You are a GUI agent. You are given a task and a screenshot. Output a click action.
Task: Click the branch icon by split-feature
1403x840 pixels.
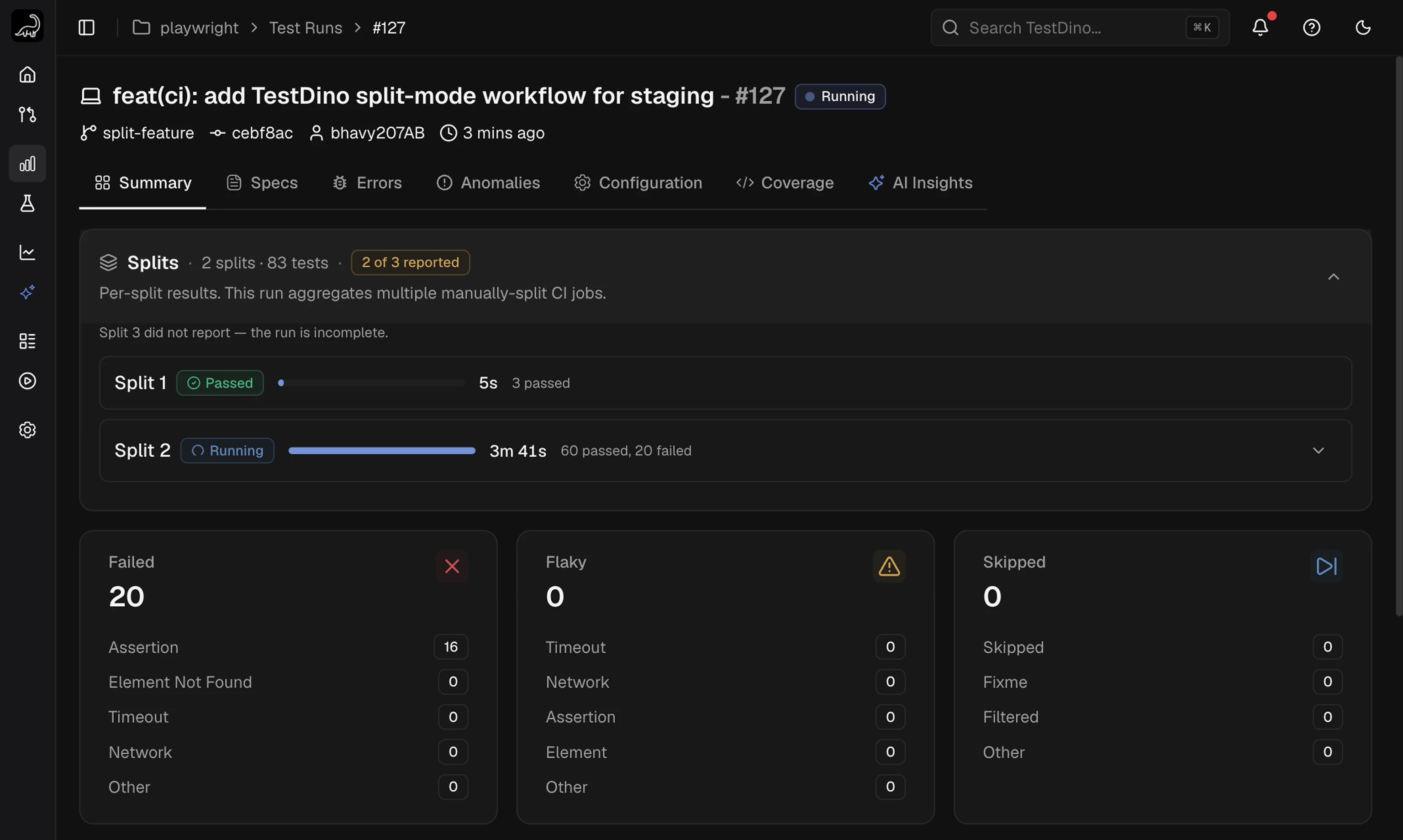[88, 133]
